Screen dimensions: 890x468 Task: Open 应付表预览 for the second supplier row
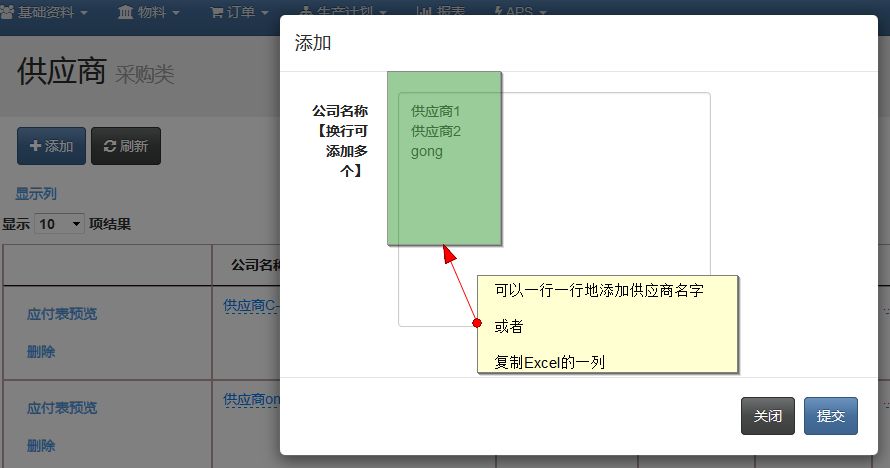coord(62,408)
